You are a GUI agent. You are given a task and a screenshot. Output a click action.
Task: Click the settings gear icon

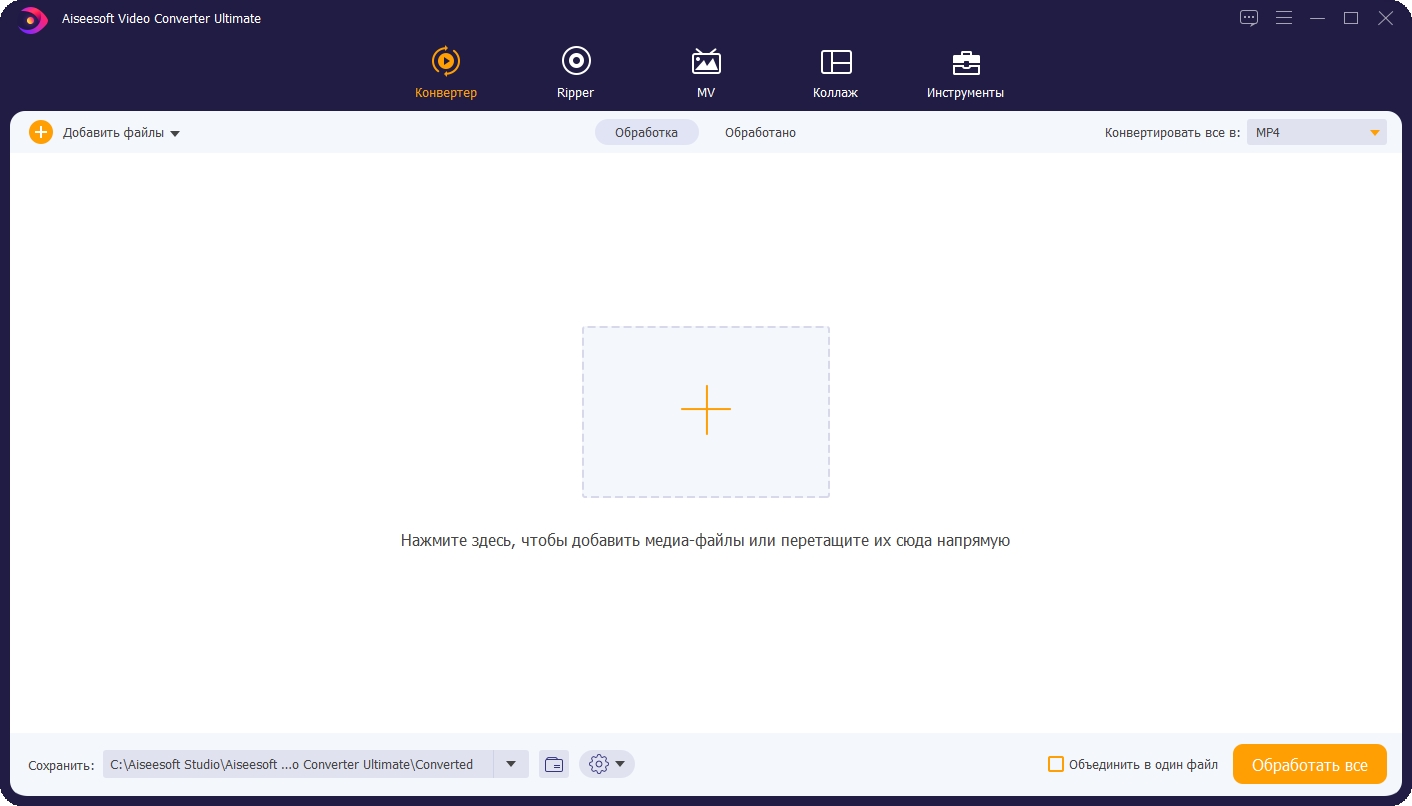(599, 765)
